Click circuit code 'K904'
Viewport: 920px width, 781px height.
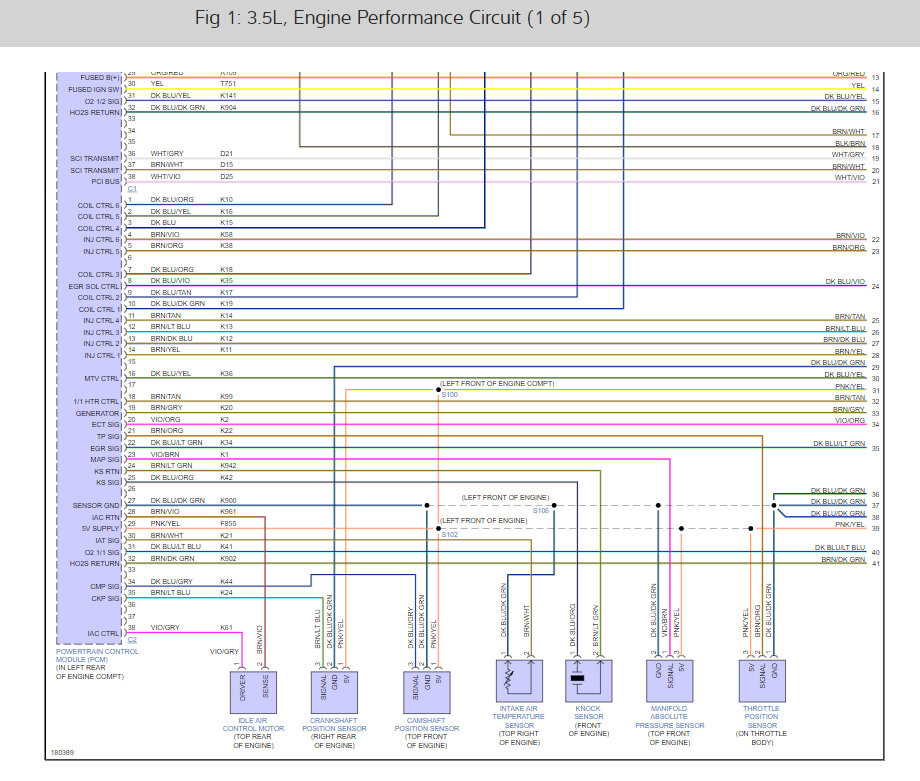228,107
